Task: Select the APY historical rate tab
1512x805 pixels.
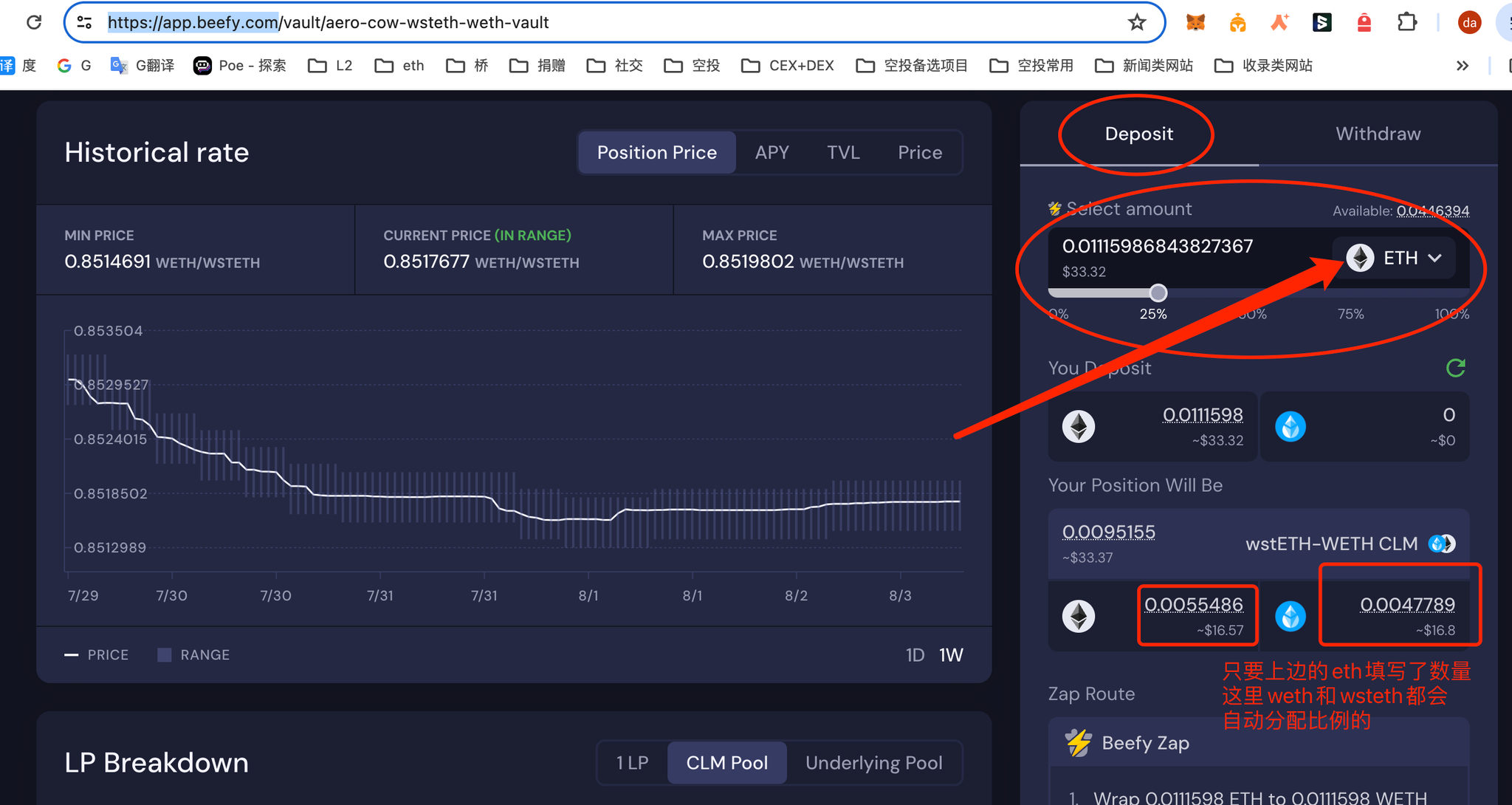Action: coord(772,152)
